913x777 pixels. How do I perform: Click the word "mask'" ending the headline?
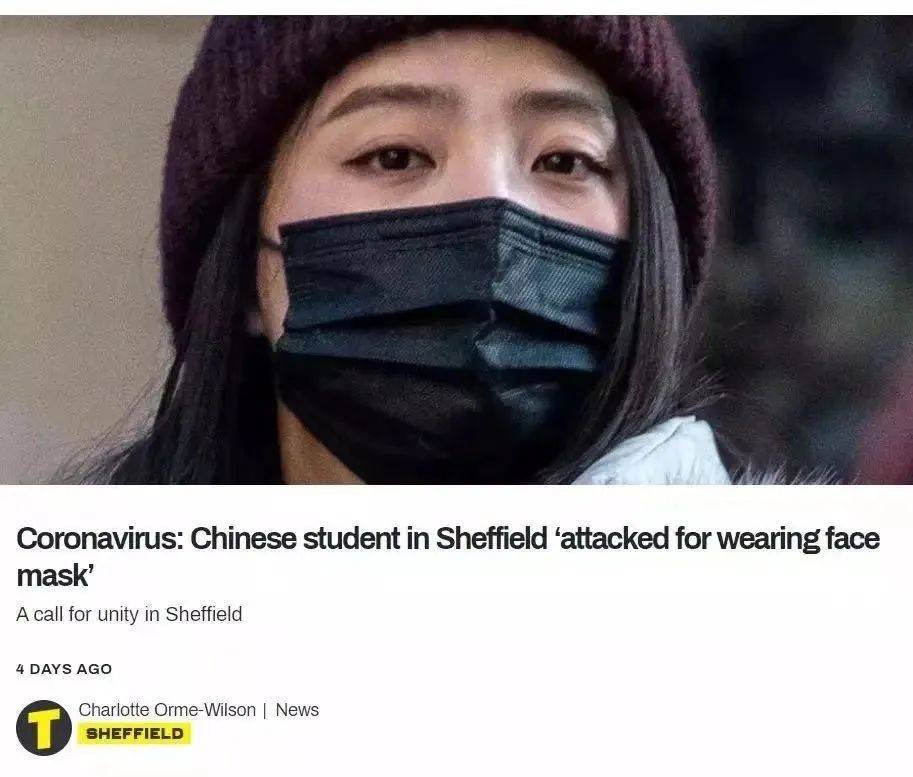click(55, 576)
